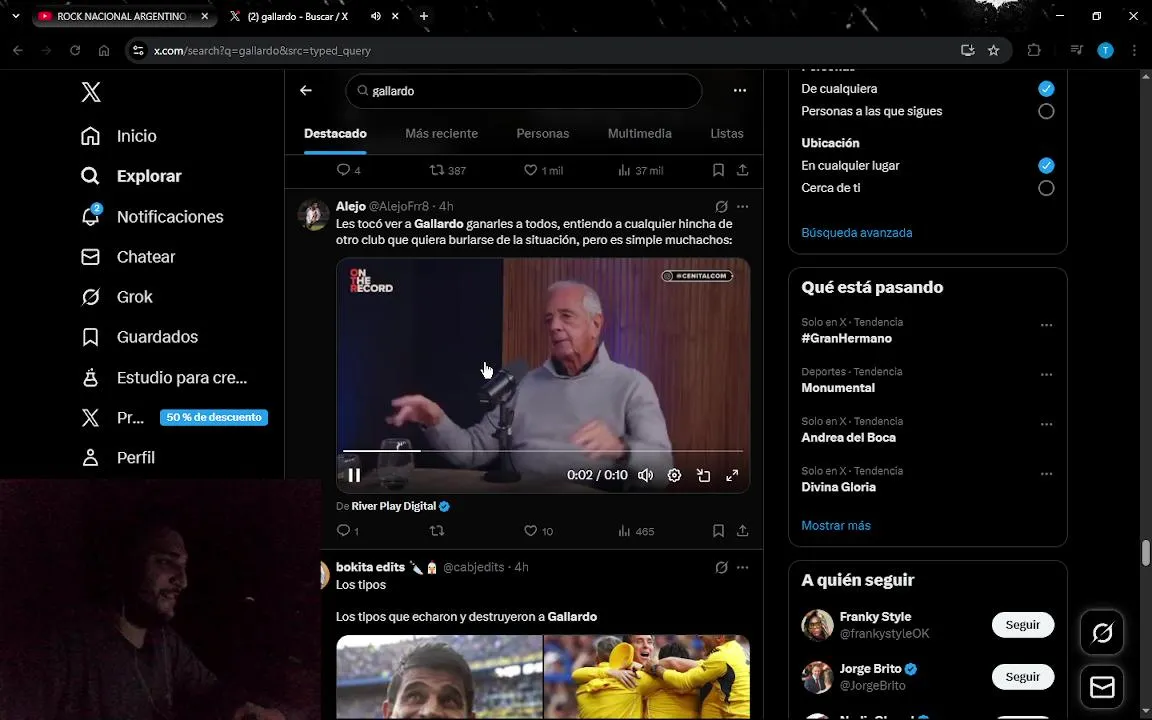Screen dimensions: 1152x720
Task: Repost the post with 387 reposts
Action: [x=447, y=170]
